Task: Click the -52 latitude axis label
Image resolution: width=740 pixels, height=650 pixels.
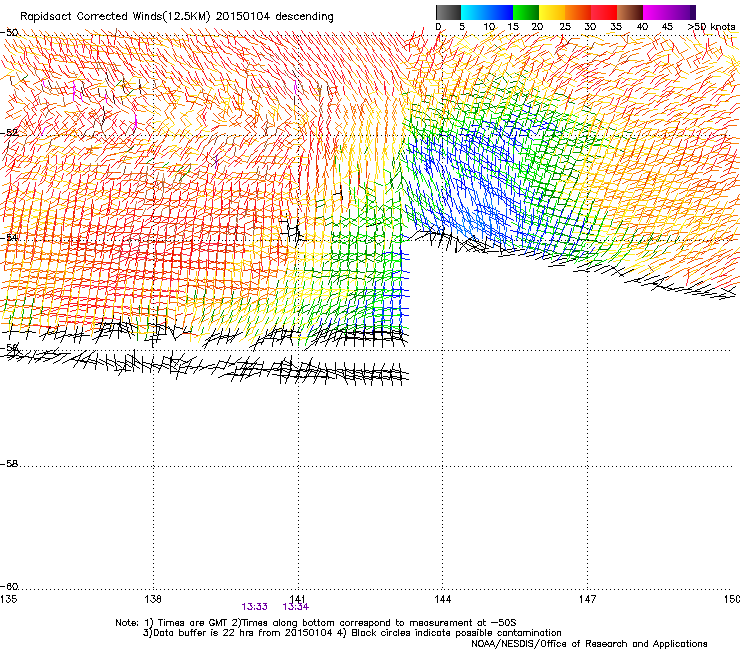Action: [9, 133]
